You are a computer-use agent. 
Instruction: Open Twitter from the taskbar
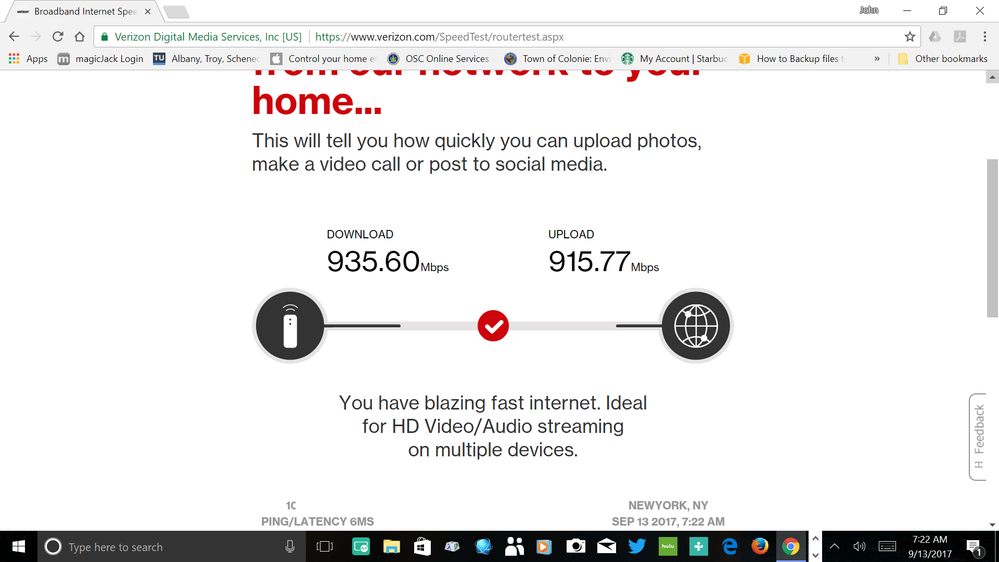(636, 547)
